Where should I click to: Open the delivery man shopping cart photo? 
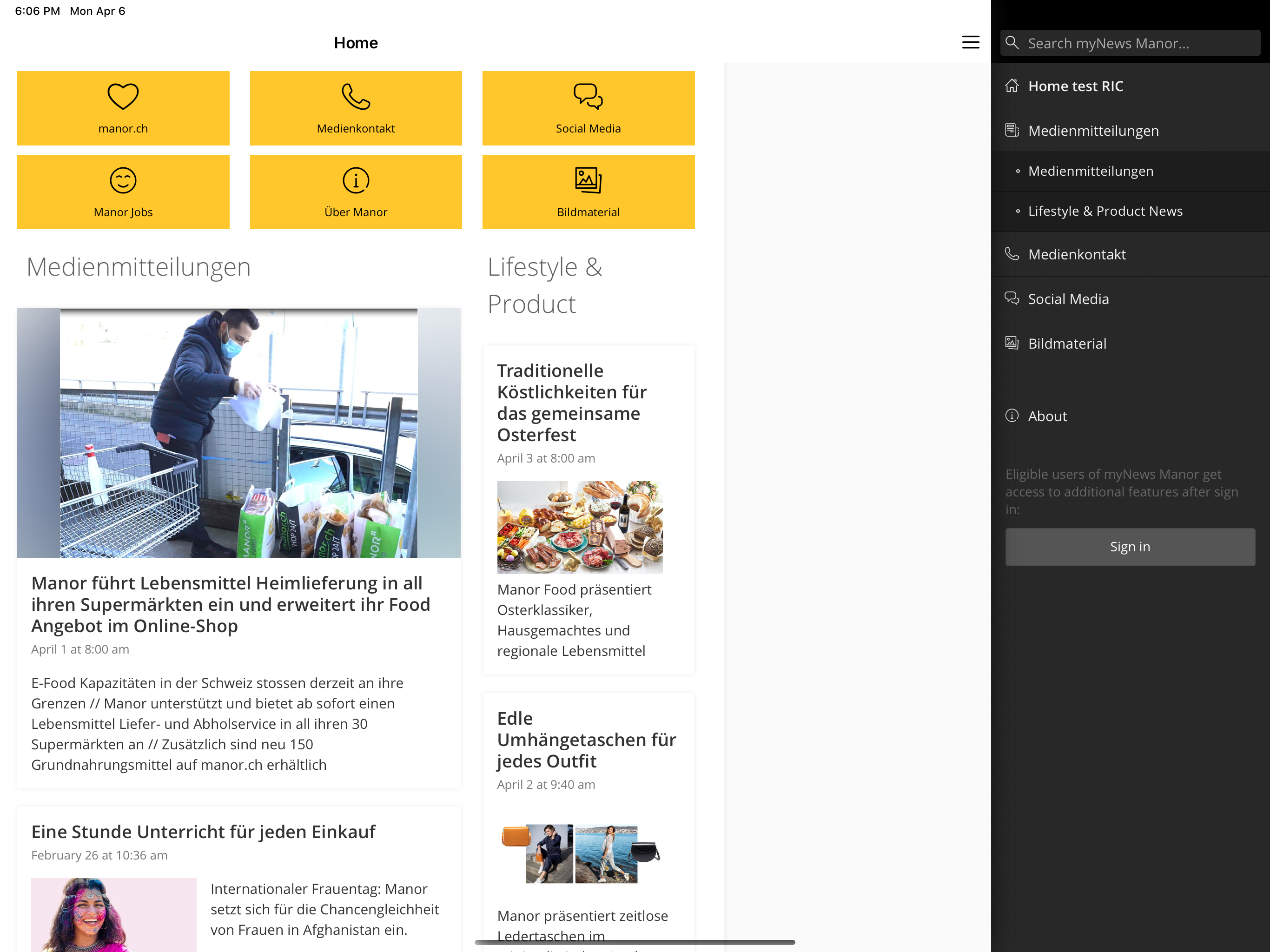pyautogui.click(x=239, y=433)
